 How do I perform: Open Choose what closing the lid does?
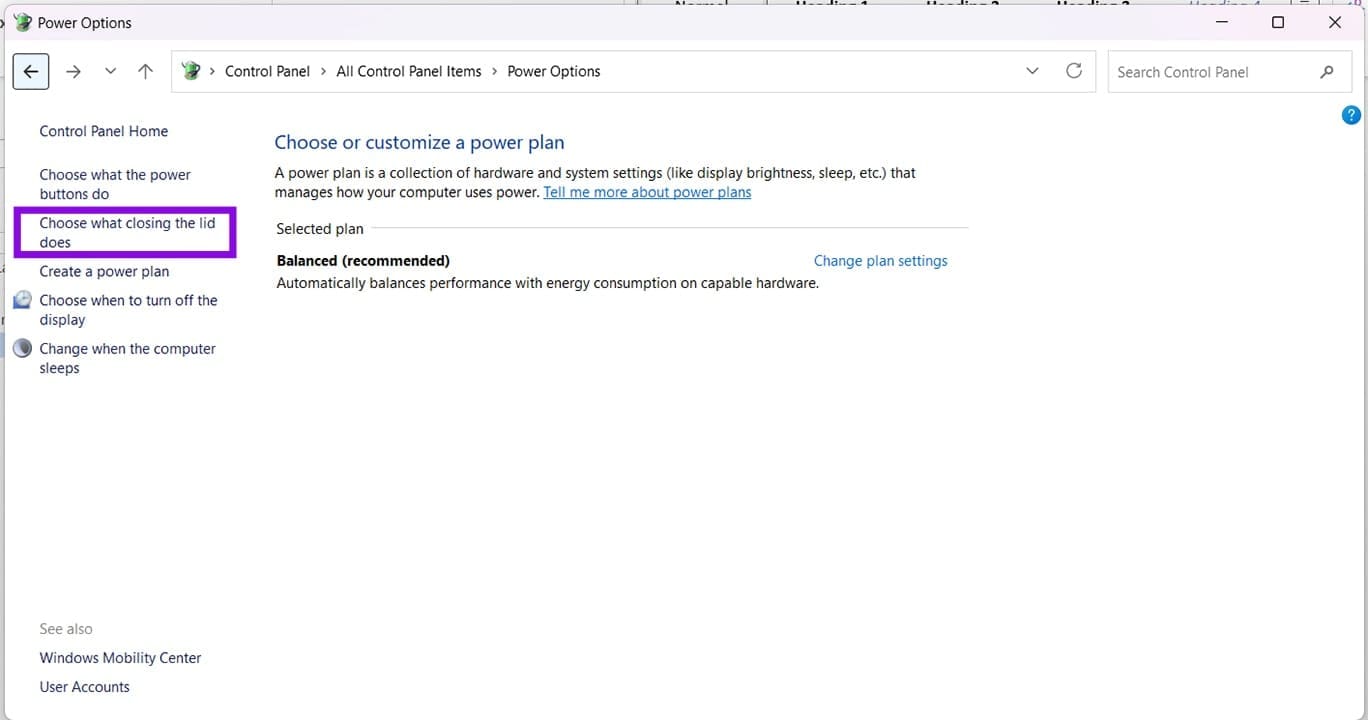click(127, 232)
